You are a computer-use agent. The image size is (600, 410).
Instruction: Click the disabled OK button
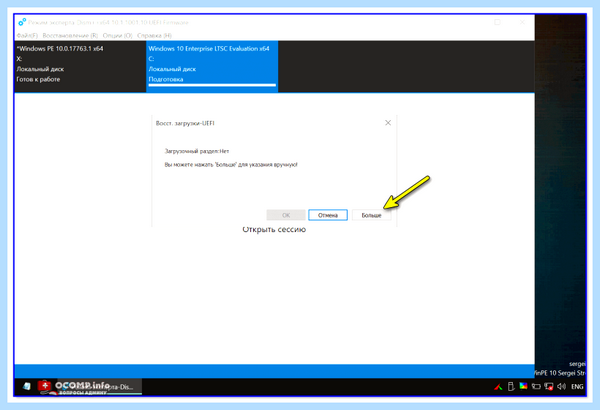pos(286,215)
